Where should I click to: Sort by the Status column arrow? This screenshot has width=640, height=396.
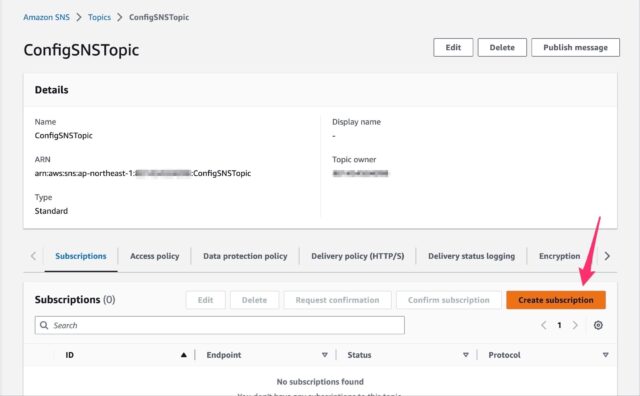(x=465, y=355)
